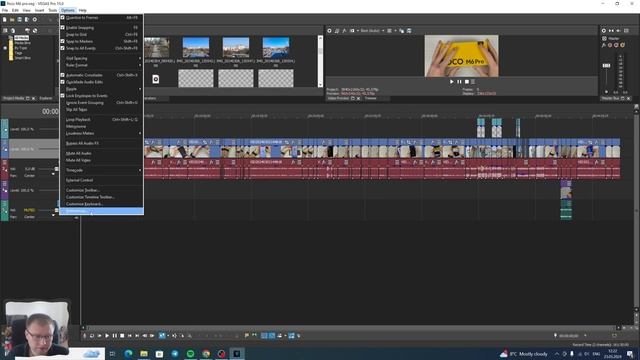This screenshot has height=360, width=640.
Task: Toggle Automatic Crossfades option
Action: (101, 75)
